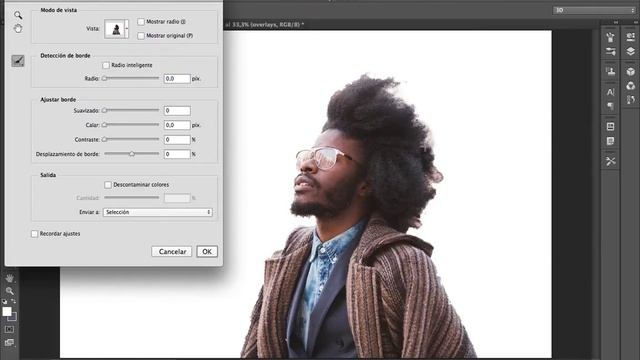
Task: Reset default foreground and background colors
Action: click(x=4, y=302)
